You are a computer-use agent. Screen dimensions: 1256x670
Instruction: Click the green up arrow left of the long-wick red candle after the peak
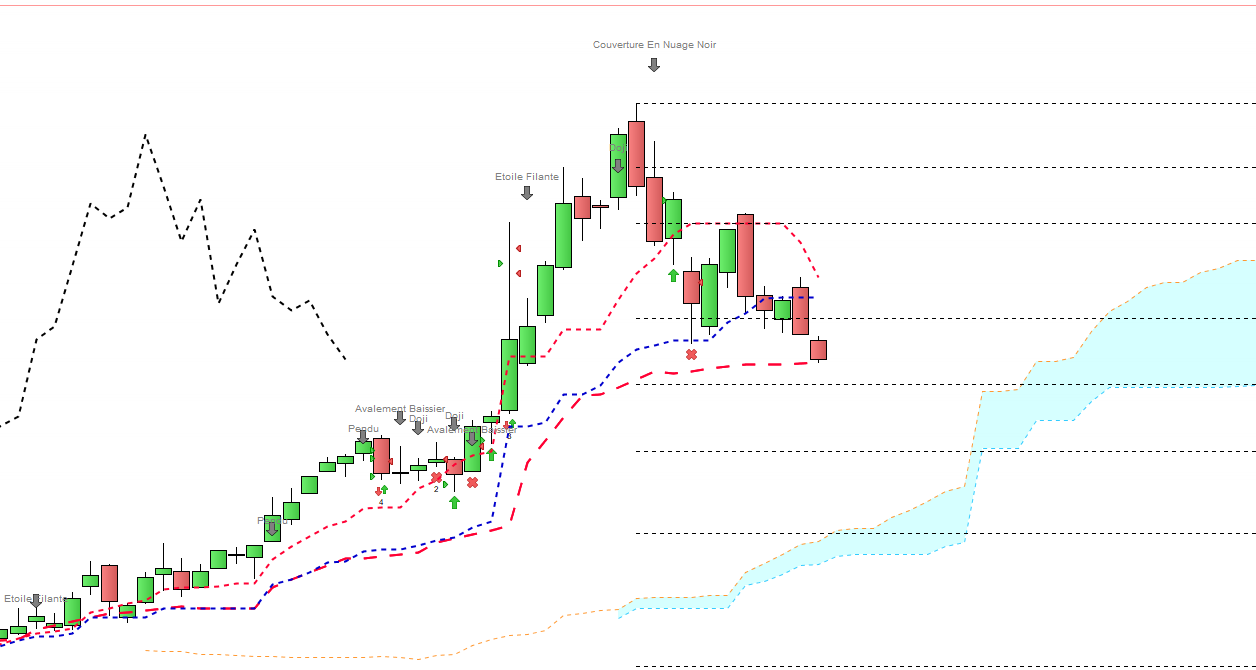click(x=673, y=275)
